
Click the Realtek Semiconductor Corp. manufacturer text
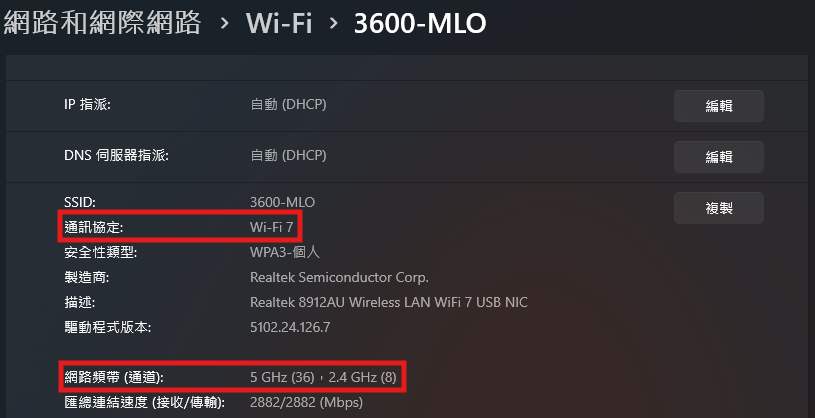(x=339, y=277)
